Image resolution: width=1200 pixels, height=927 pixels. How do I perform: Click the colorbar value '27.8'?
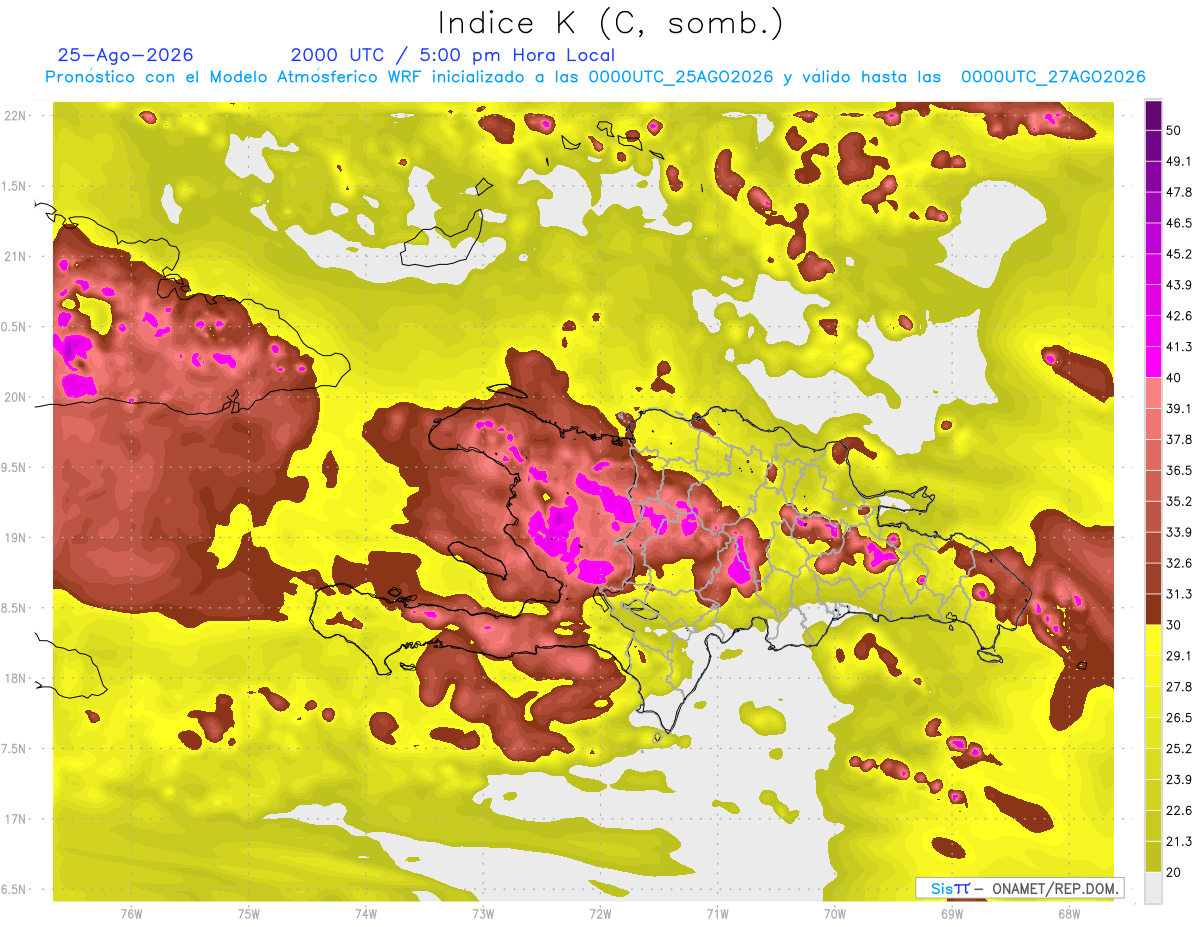click(x=1180, y=687)
